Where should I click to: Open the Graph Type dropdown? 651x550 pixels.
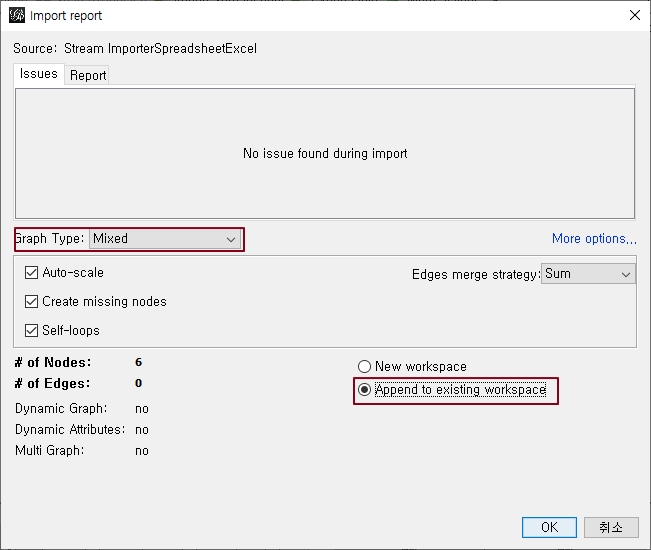click(x=165, y=239)
